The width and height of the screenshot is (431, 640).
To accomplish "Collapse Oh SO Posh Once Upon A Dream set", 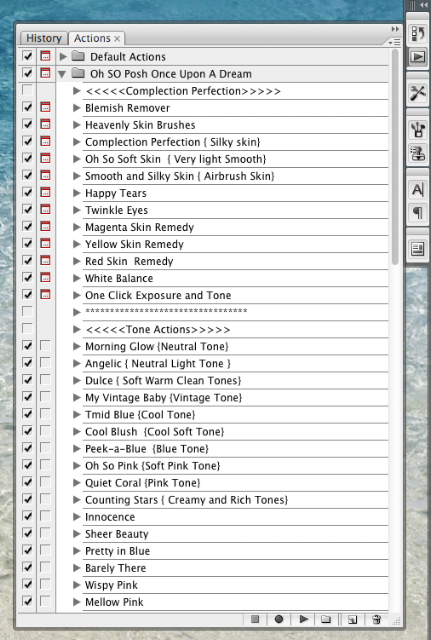I will [x=62, y=74].
